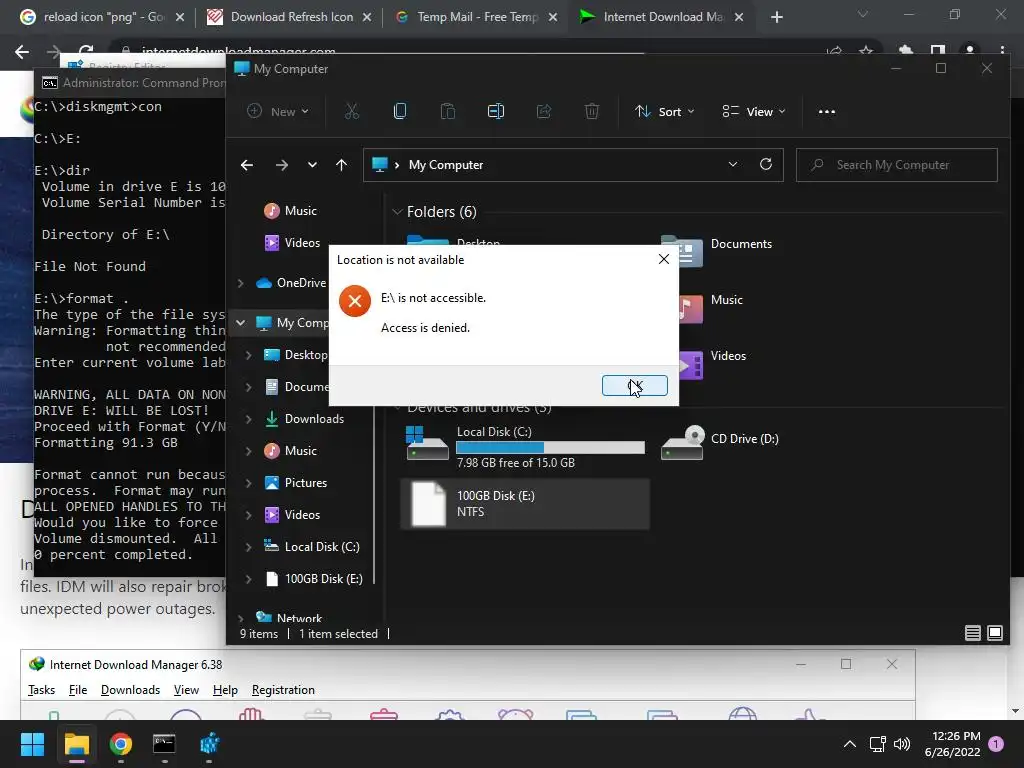Click the Delete trash icon in Explorer toolbar
This screenshot has height=768, width=1024.
(x=592, y=112)
